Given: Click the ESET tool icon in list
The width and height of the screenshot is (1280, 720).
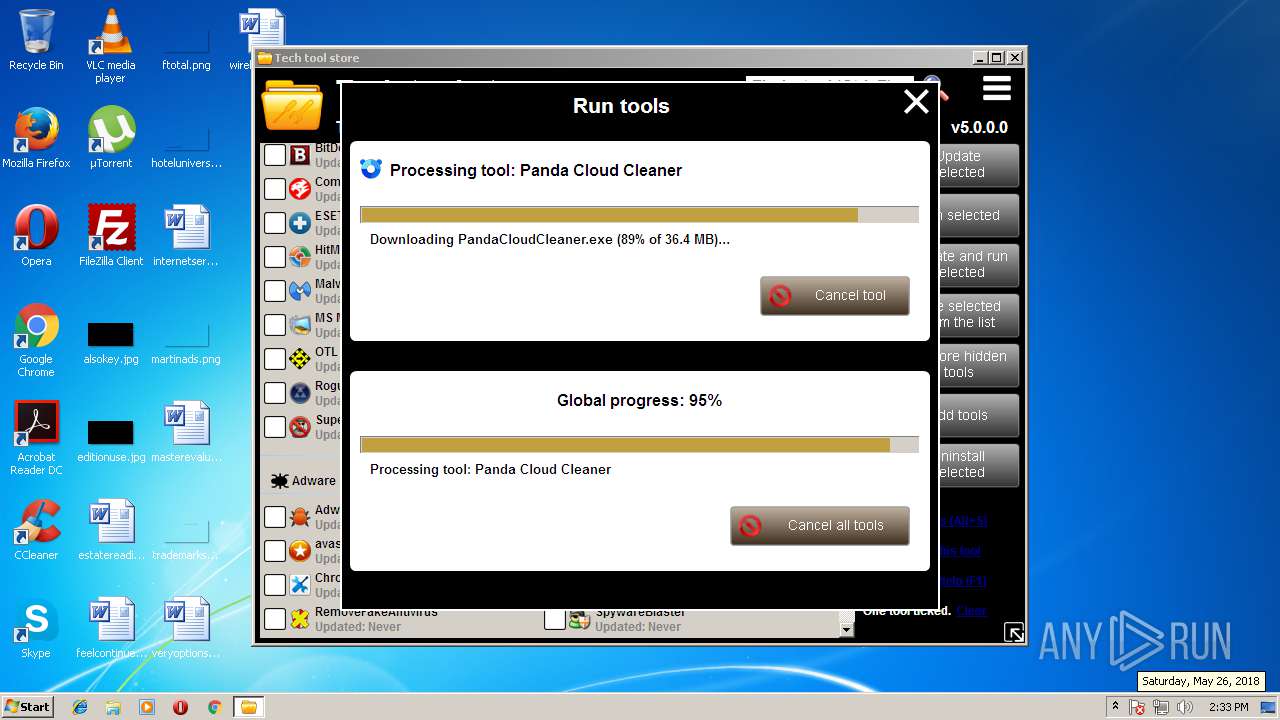Looking at the screenshot, I should tap(300, 223).
